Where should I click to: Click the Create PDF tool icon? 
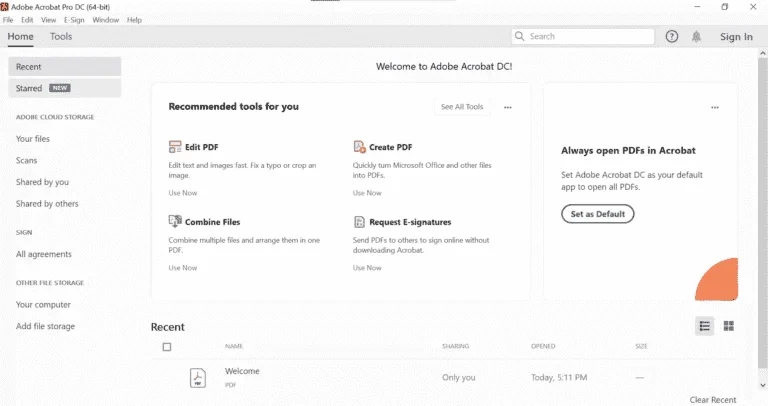coord(359,146)
